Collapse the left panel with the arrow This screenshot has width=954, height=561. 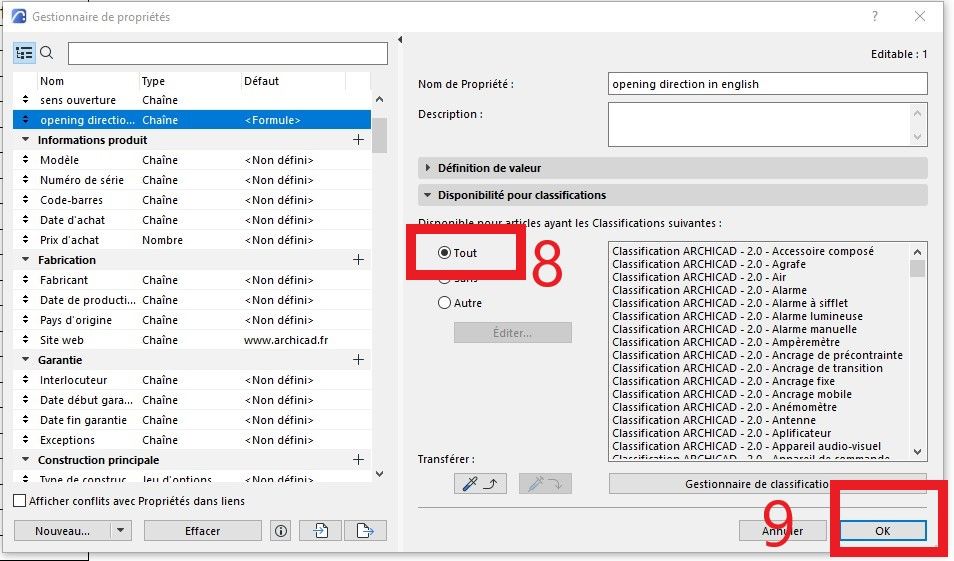pyautogui.click(x=400, y=40)
